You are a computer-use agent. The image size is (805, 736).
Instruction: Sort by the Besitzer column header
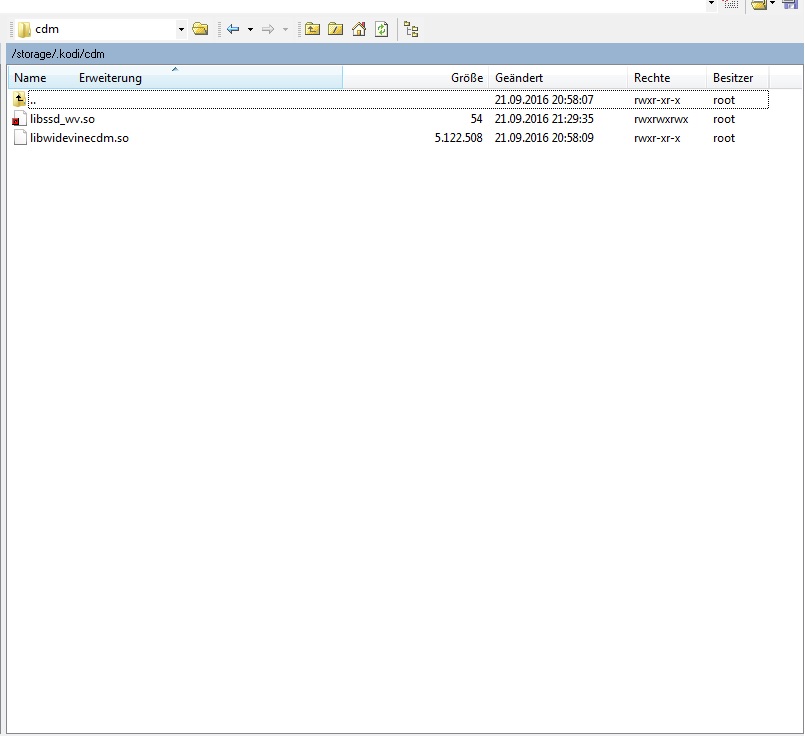click(x=733, y=78)
